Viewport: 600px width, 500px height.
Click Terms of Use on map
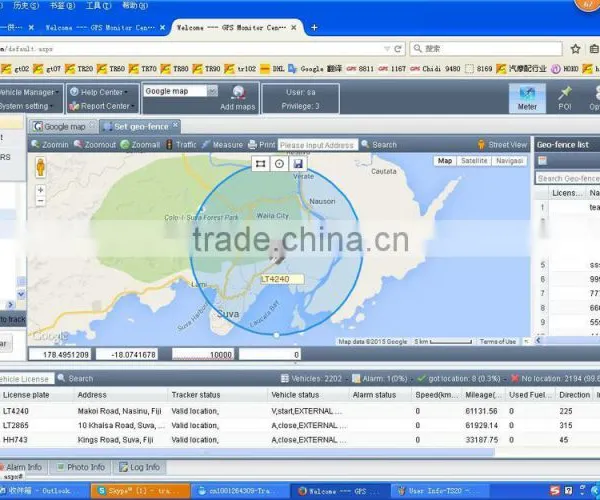coord(498,341)
